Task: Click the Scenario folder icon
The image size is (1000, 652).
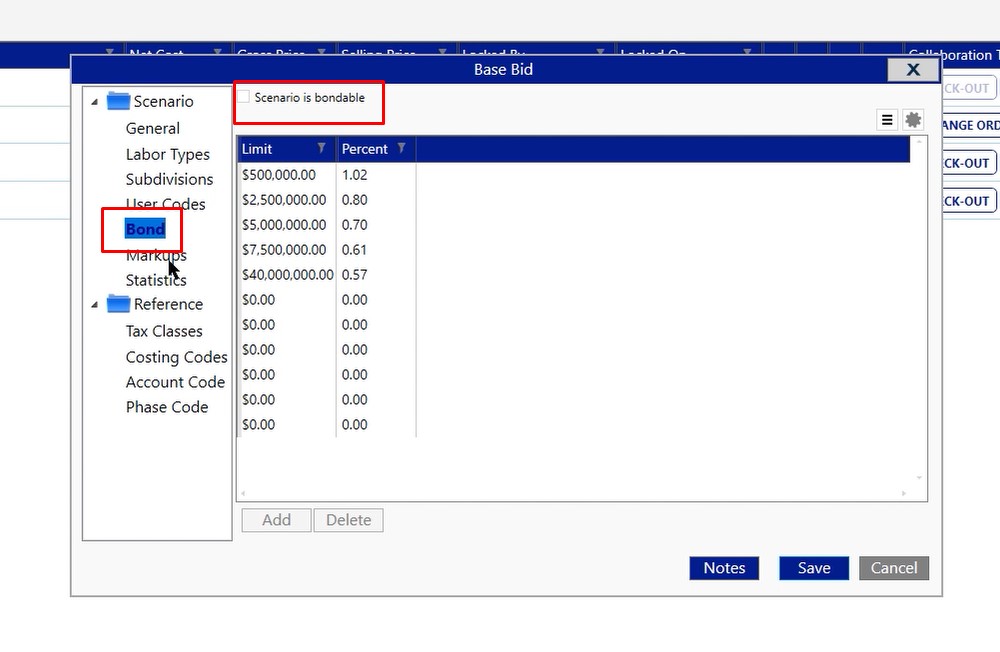Action: pos(119,101)
